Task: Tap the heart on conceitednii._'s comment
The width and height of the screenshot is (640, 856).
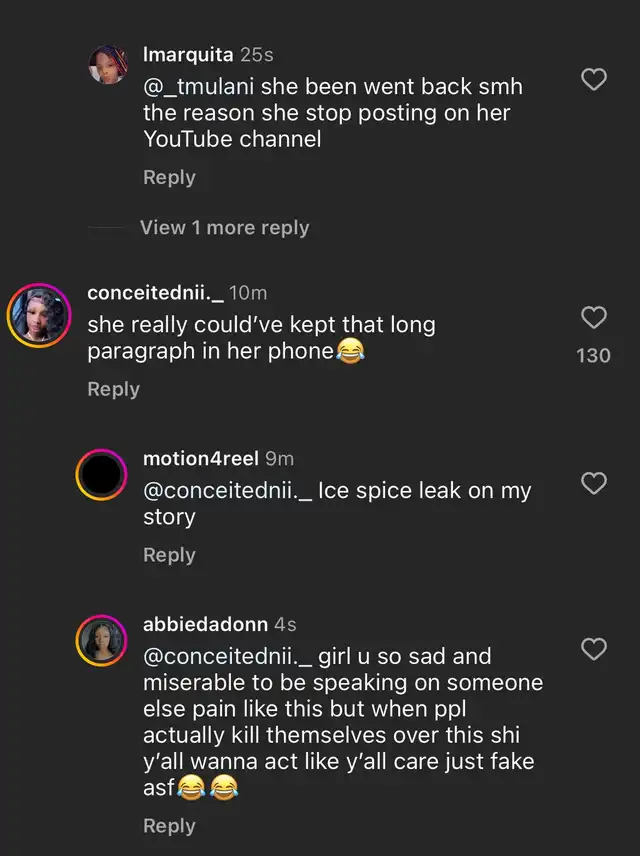Action: coord(594,318)
